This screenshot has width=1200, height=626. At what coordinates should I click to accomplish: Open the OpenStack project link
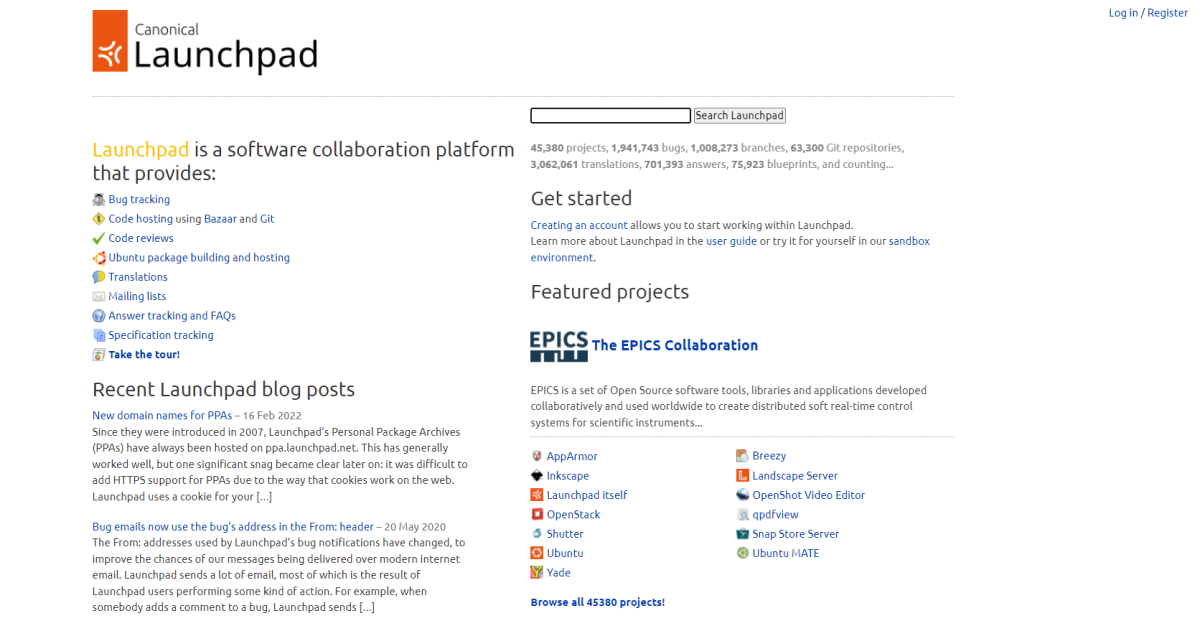[573, 515]
